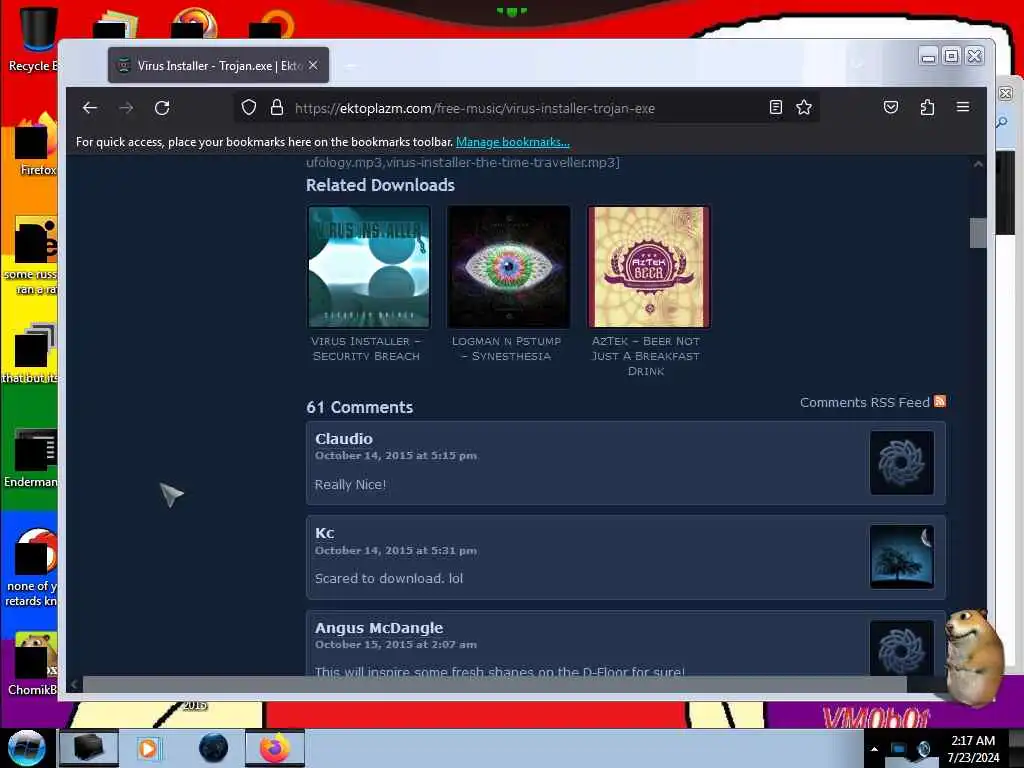
Task: Open the tracking protection shield icon
Action: [x=249, y=107]
